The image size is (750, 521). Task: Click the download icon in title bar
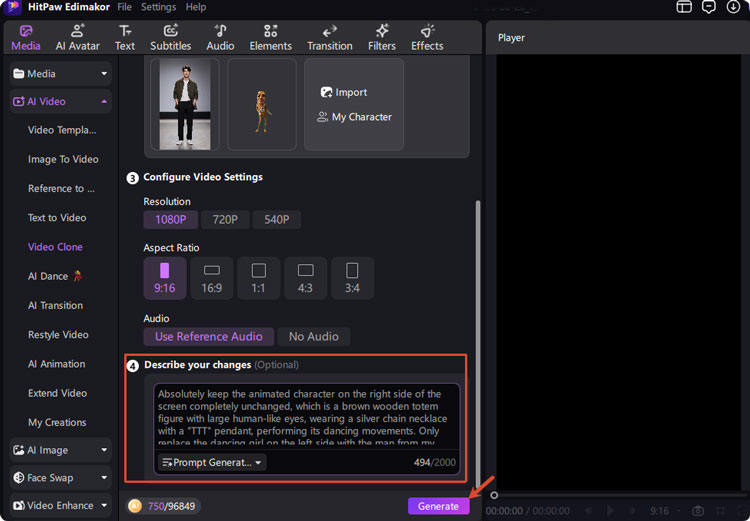[x=733, y=7]
